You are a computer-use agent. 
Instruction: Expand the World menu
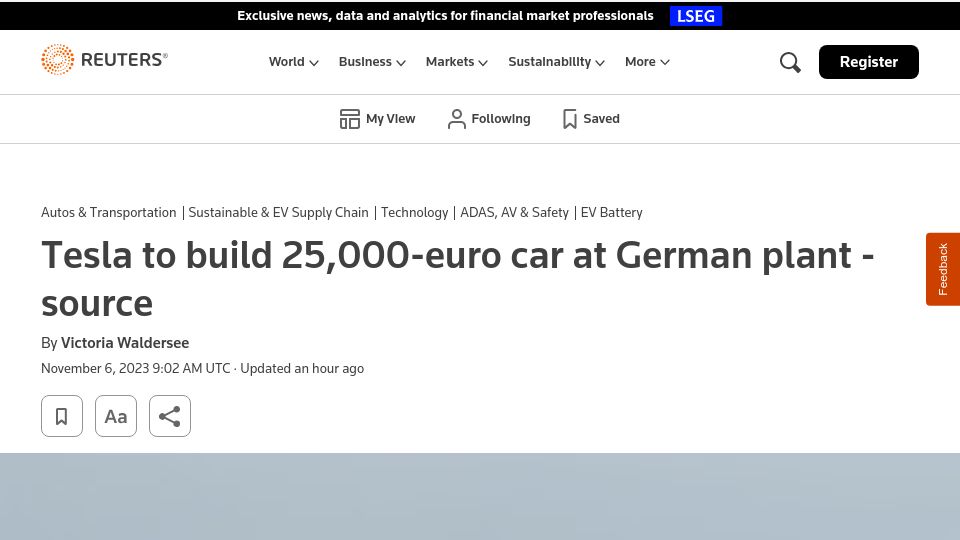click(293, 62)
